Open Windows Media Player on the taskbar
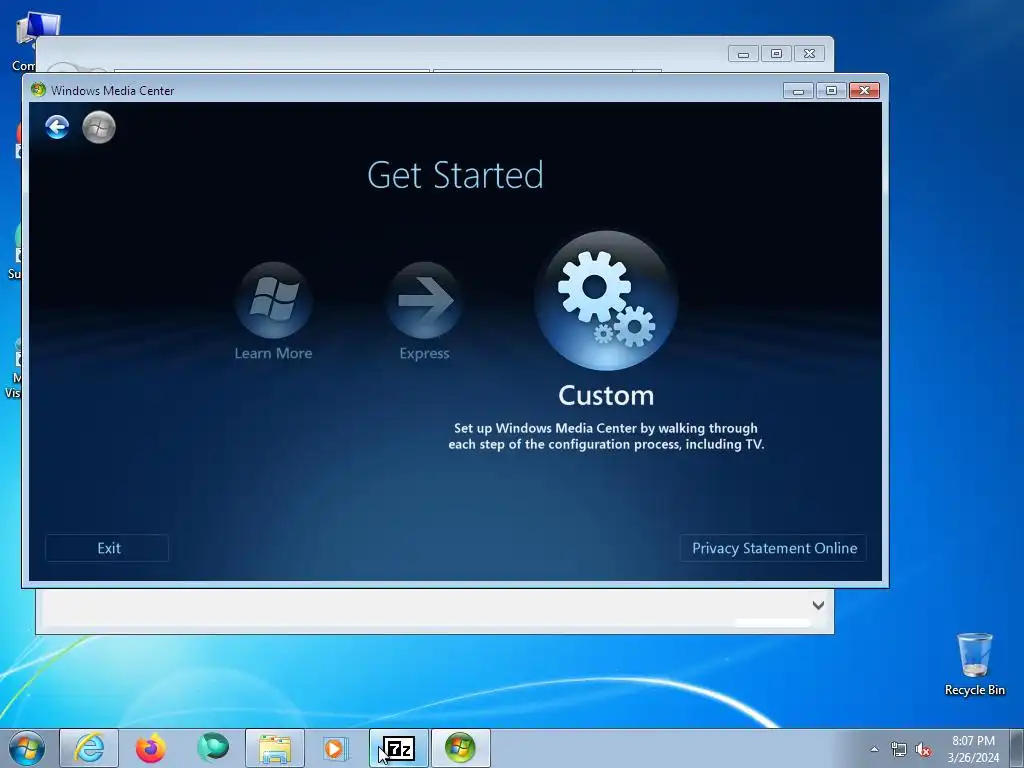1024x768 pixels. pyautogui.click(x=336, y=748)
